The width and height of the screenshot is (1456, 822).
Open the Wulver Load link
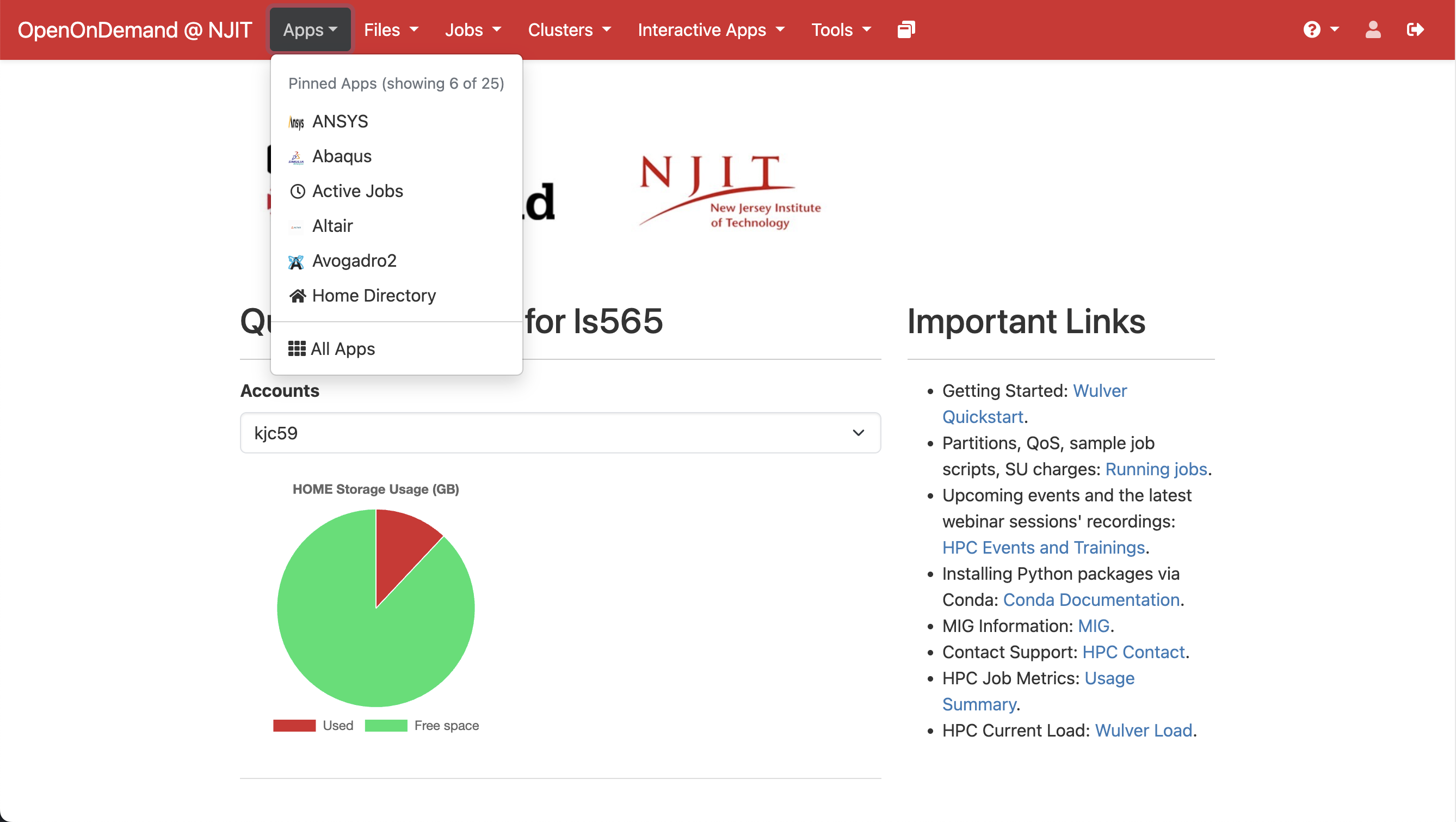point(1144,731)
